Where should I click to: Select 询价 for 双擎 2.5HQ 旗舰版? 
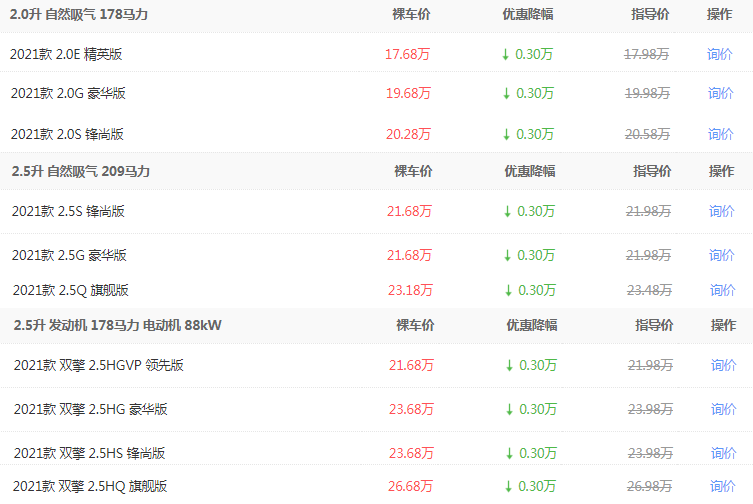click(724, 486)
